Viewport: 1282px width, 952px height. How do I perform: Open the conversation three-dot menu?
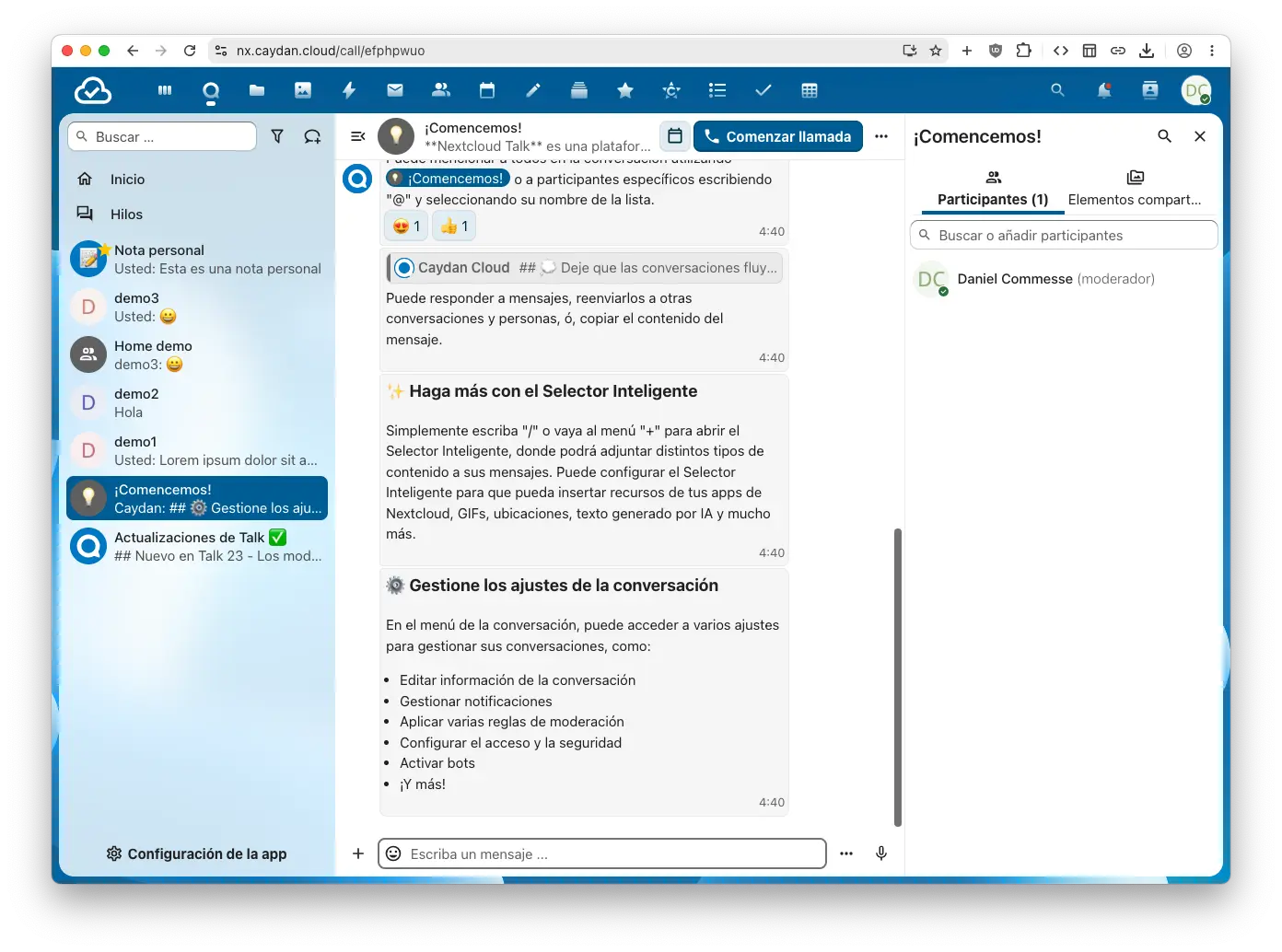click(x=881, y=136)
